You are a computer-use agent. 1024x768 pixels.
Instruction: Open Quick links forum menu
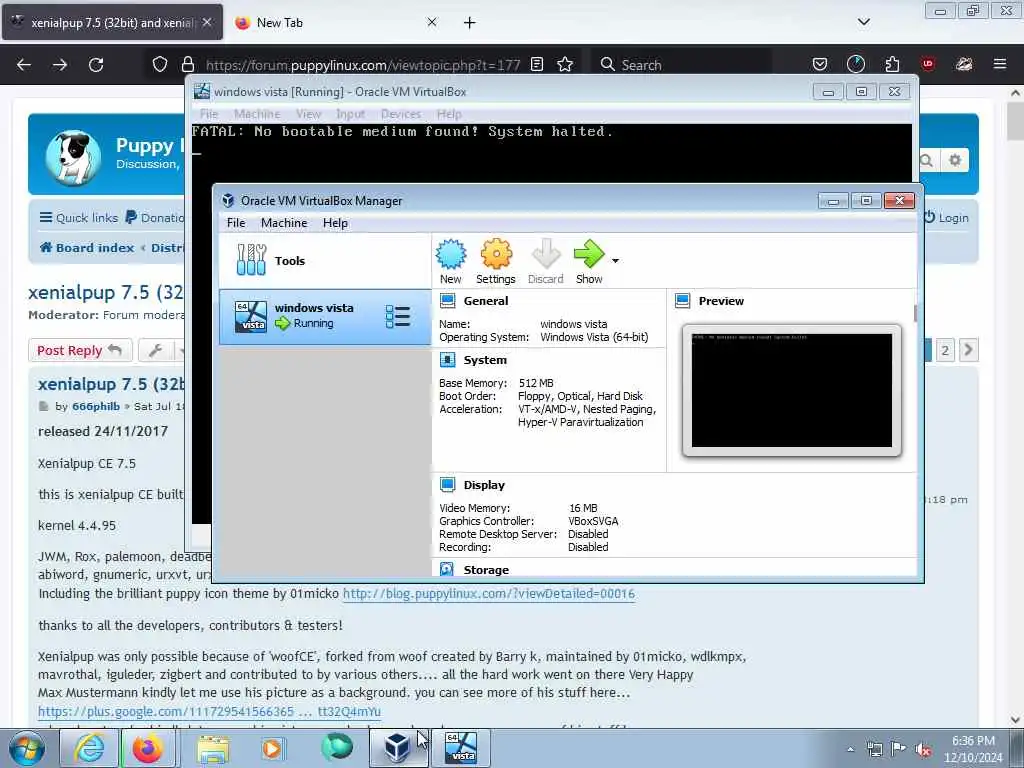coord(79,217)
